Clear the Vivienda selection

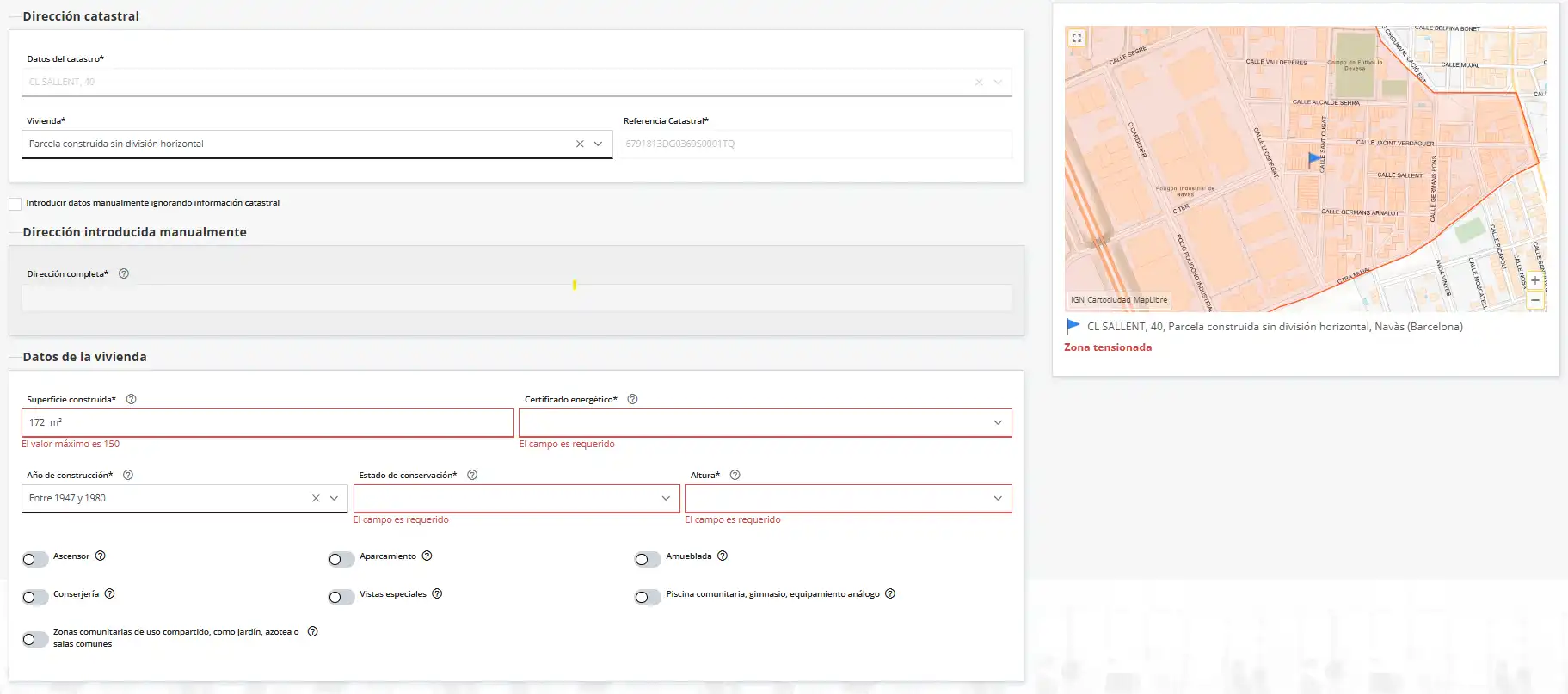point(580,144)
